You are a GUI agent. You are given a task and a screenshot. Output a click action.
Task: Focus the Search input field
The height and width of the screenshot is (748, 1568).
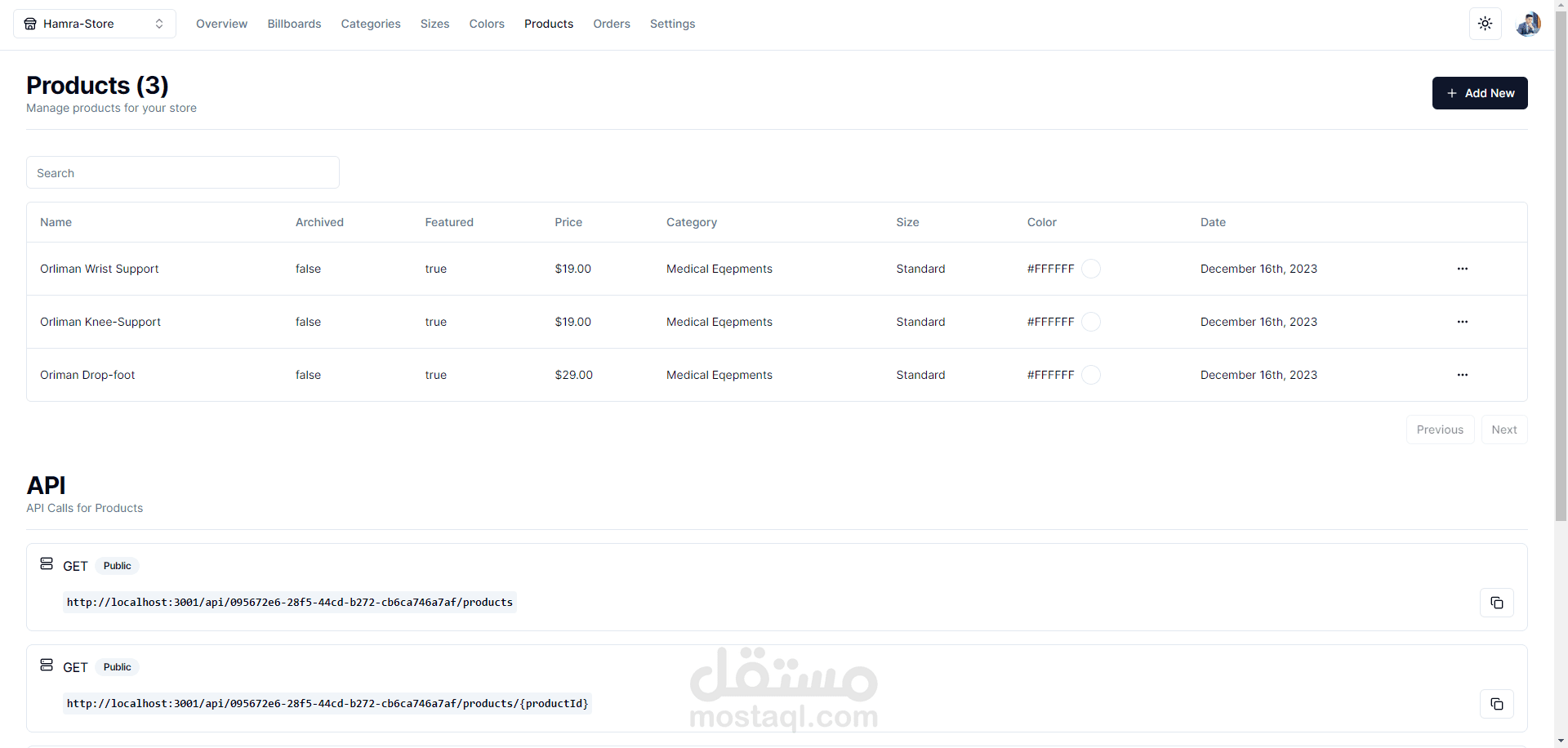pos(183,172)
